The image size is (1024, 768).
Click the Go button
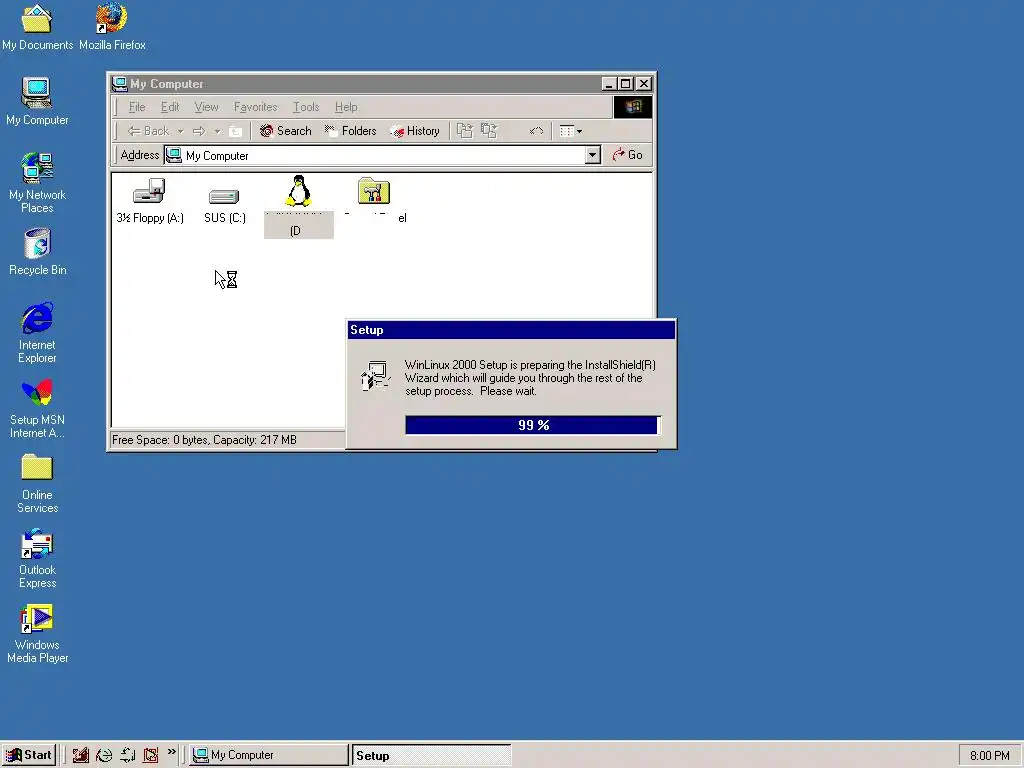click(627, 155)
